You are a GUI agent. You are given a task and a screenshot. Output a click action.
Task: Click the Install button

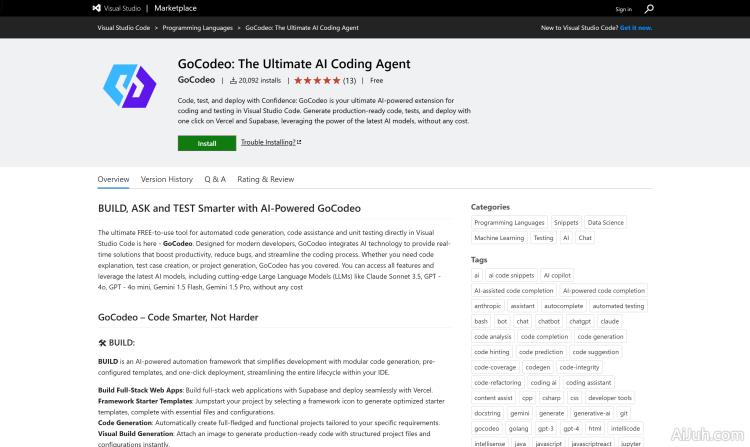coord(206,143)
